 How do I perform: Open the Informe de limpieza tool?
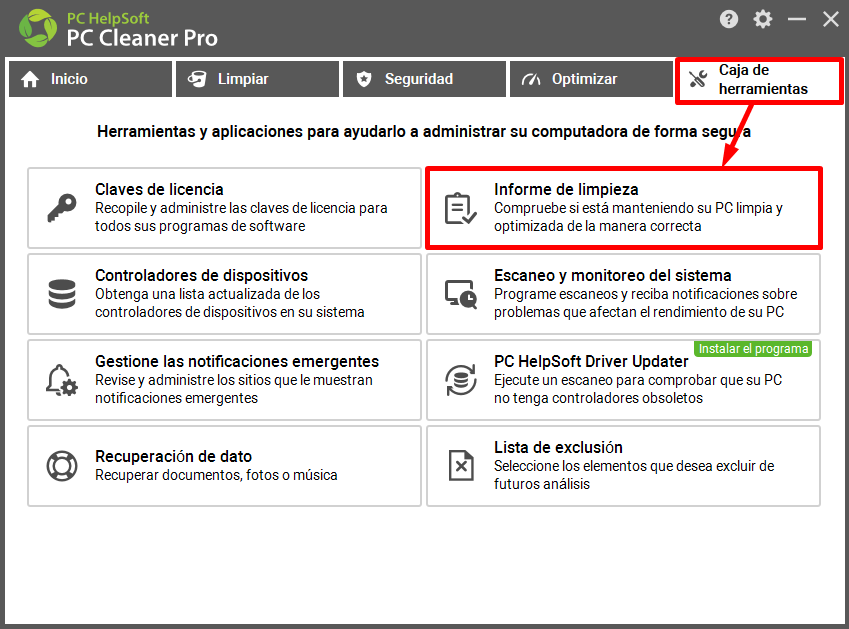(x=624, y=208)
